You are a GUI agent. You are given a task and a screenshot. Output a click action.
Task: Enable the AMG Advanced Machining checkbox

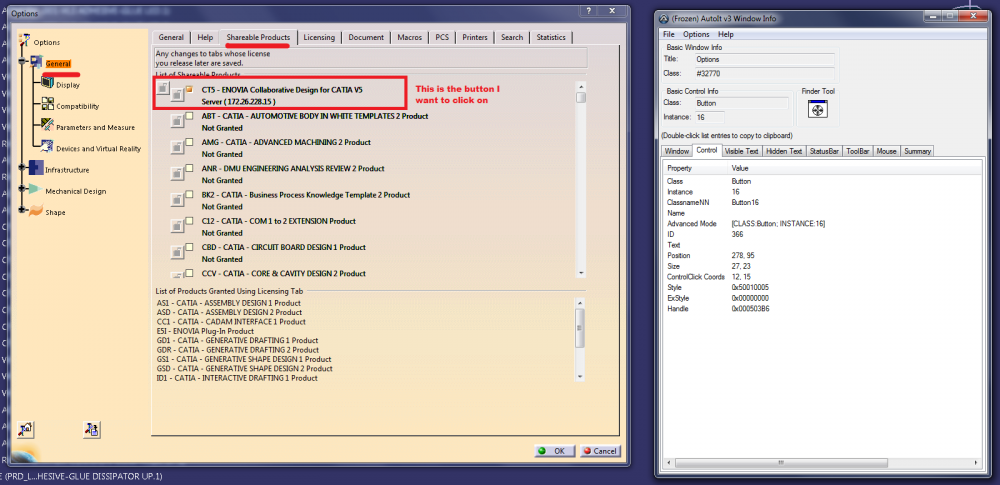coord(189,142)
